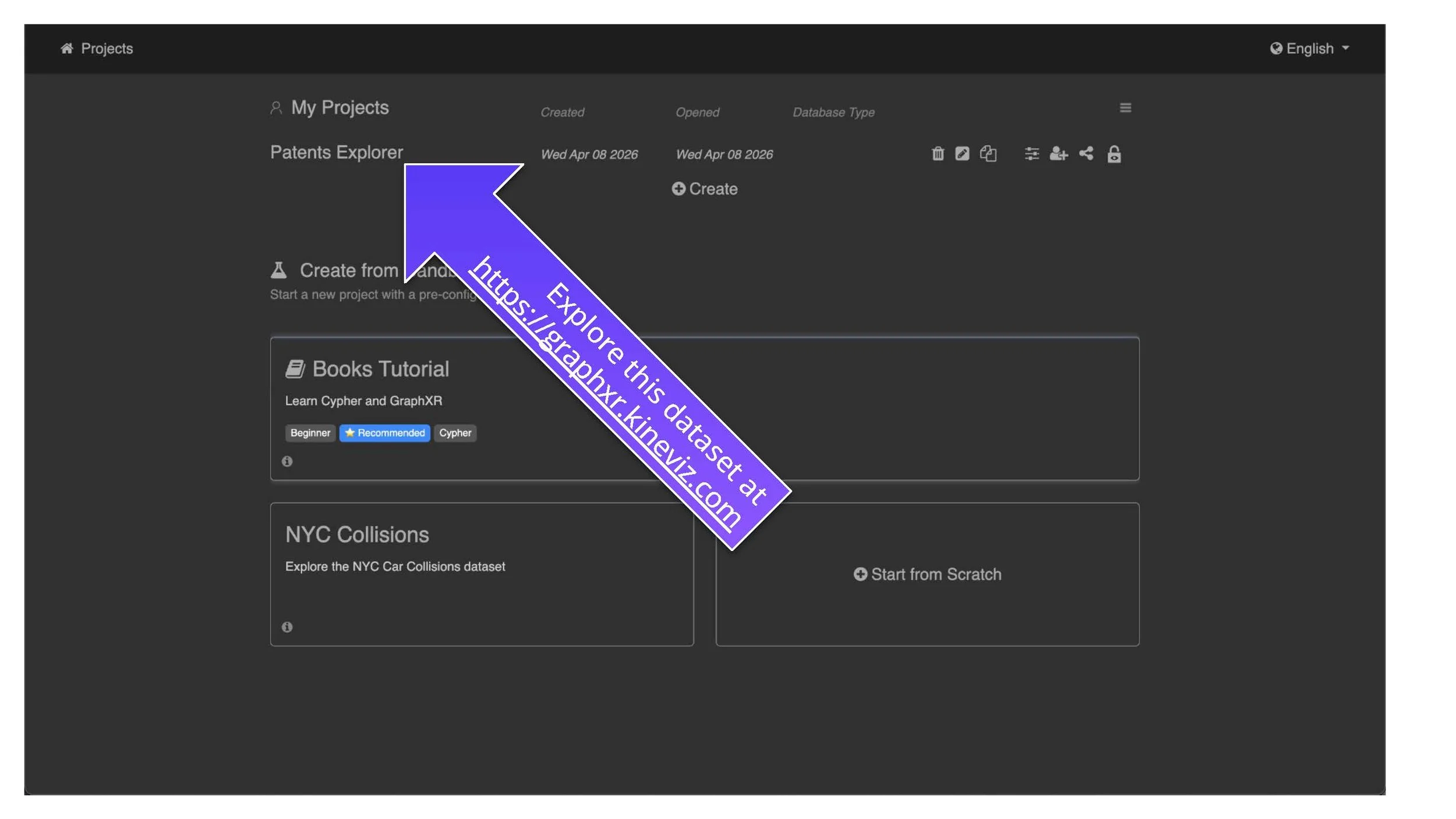Open the hamburger menu above project actions
Viewport: 1456px width, 819px height.
(1125, 108)
